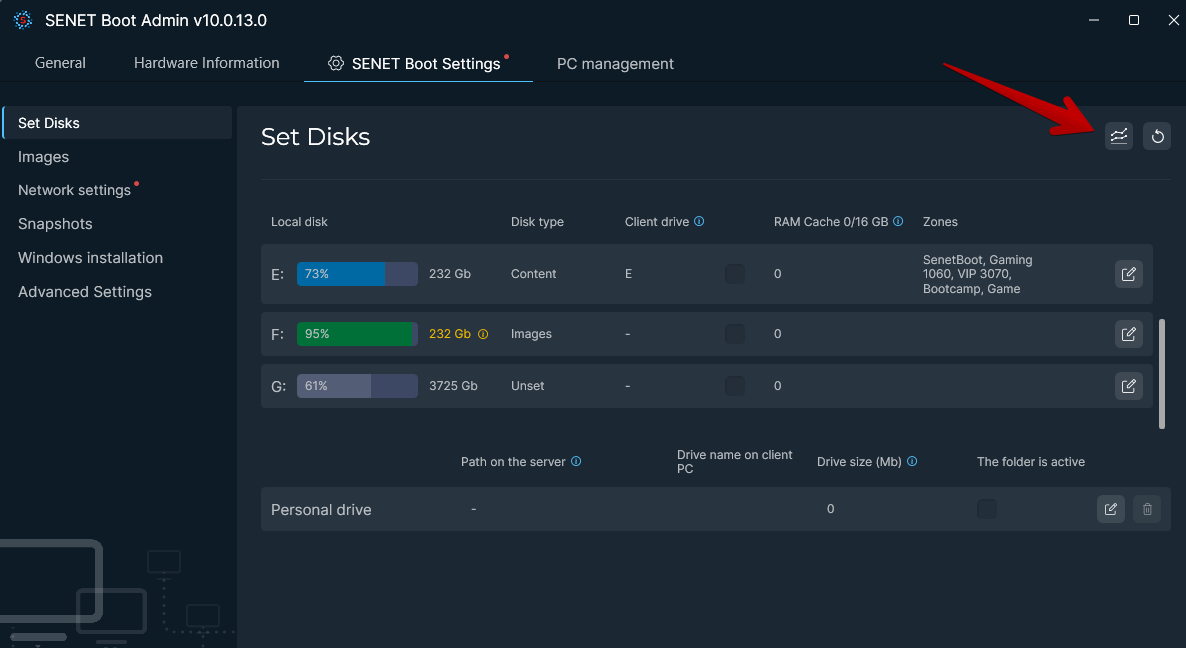Toggle the folder is active for Personal drive
The image size is (1186, 648).
click(x=986, y=508)
